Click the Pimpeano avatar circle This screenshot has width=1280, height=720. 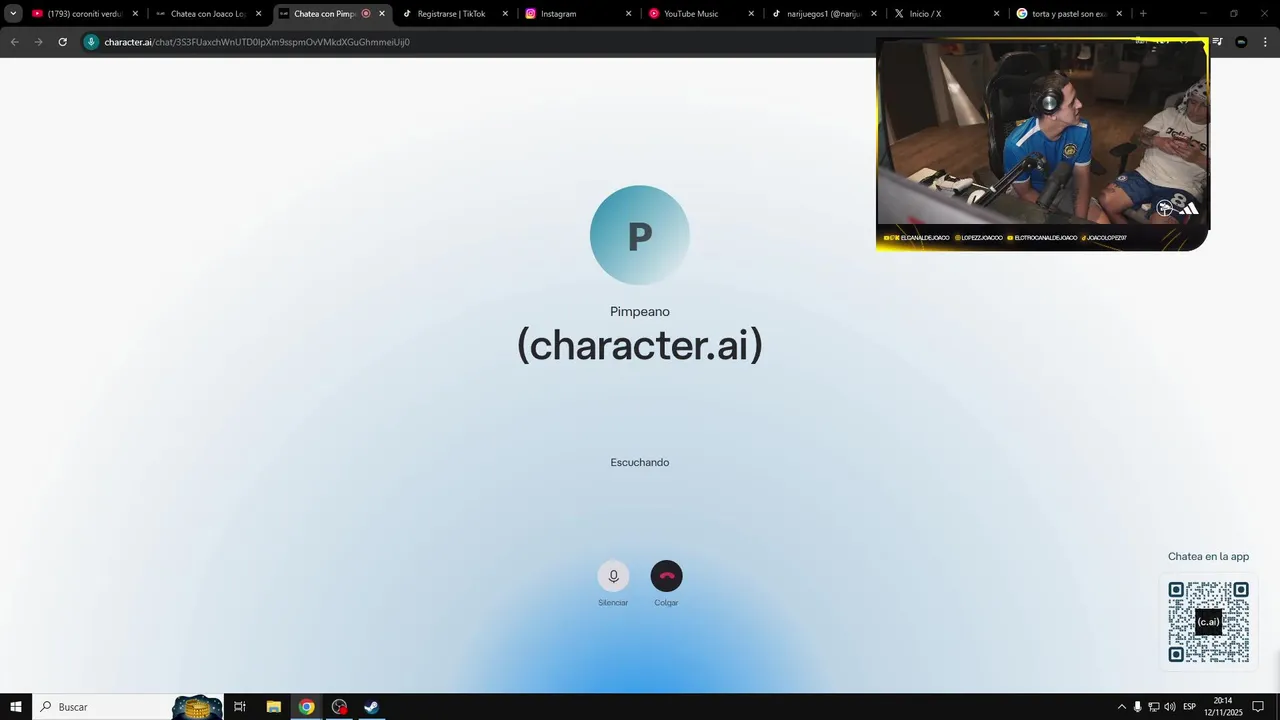(640, 235)
